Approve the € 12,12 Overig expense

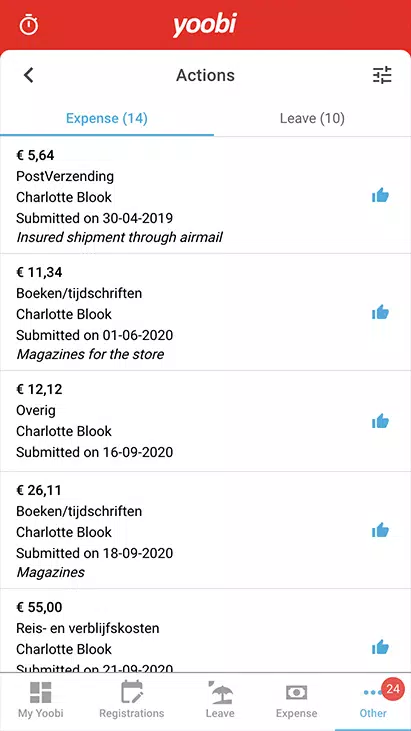(380, 421)
